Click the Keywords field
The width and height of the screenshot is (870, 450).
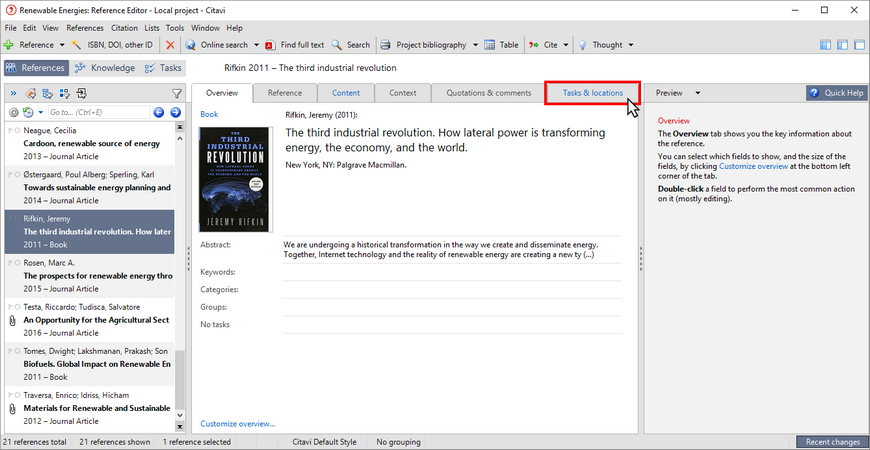[452, 272]
